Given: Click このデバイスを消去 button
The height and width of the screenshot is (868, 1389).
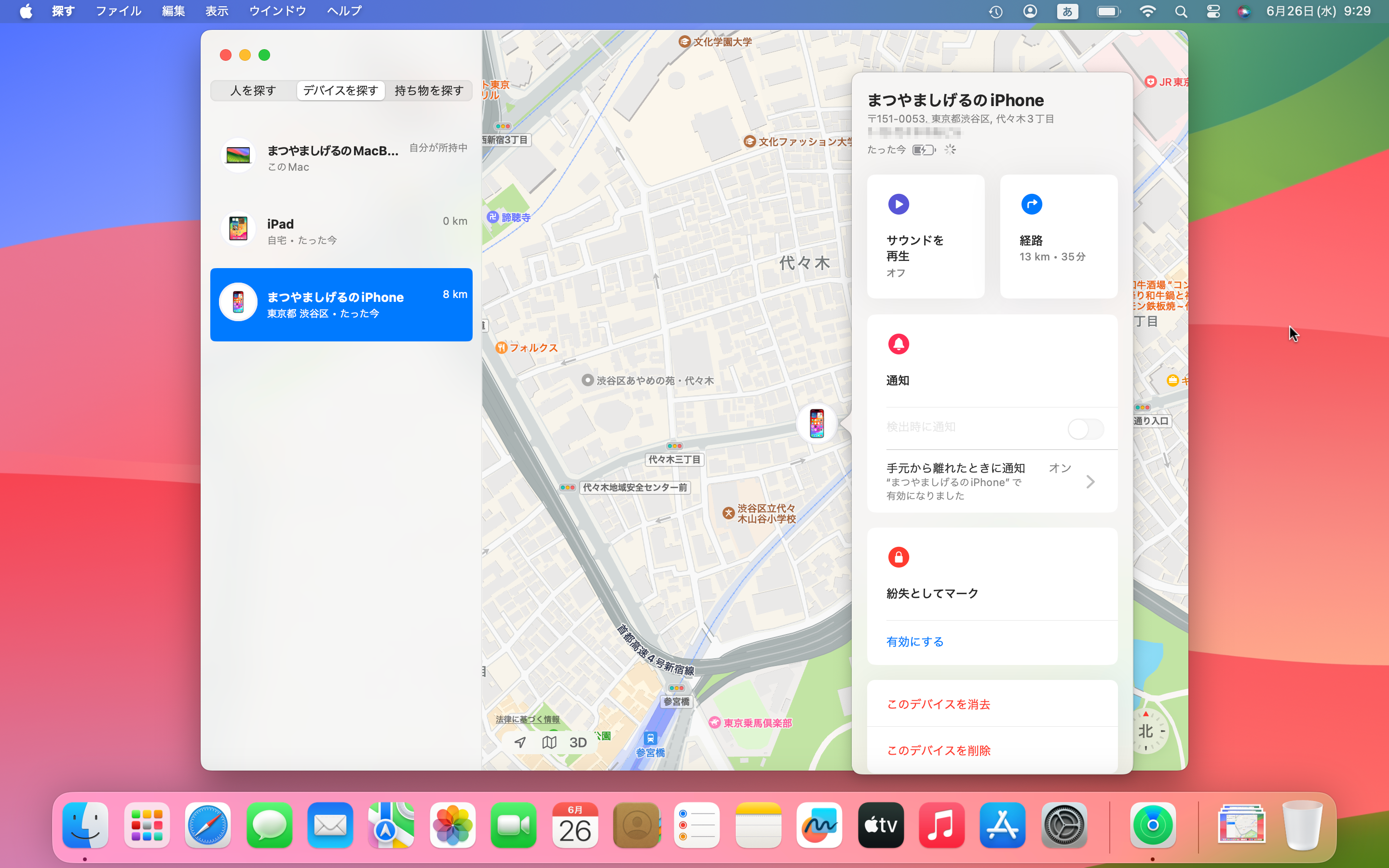Looking at the screenshot, I should (x=939, y=704).
